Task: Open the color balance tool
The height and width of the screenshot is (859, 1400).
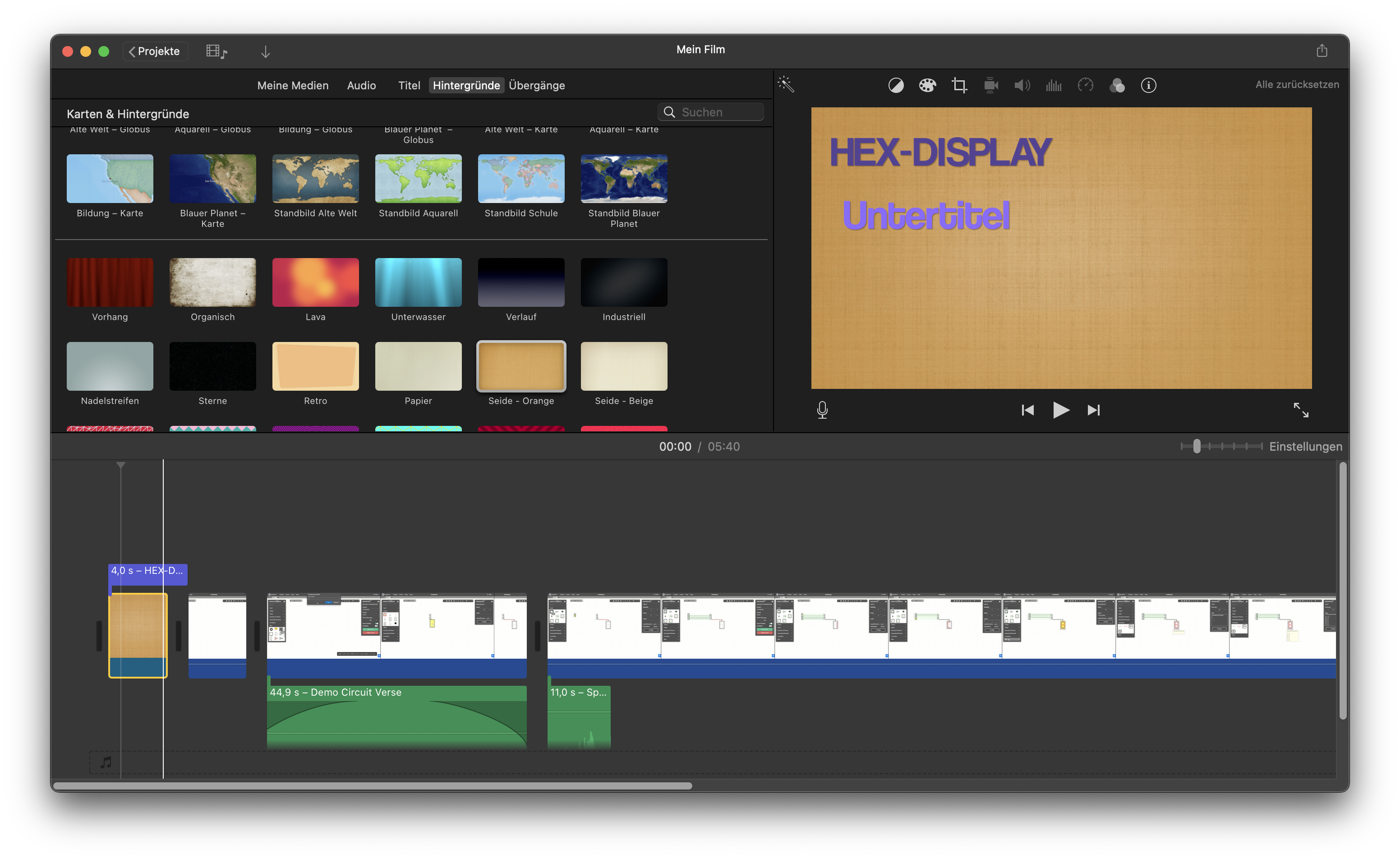Action: tap(896, 85)
